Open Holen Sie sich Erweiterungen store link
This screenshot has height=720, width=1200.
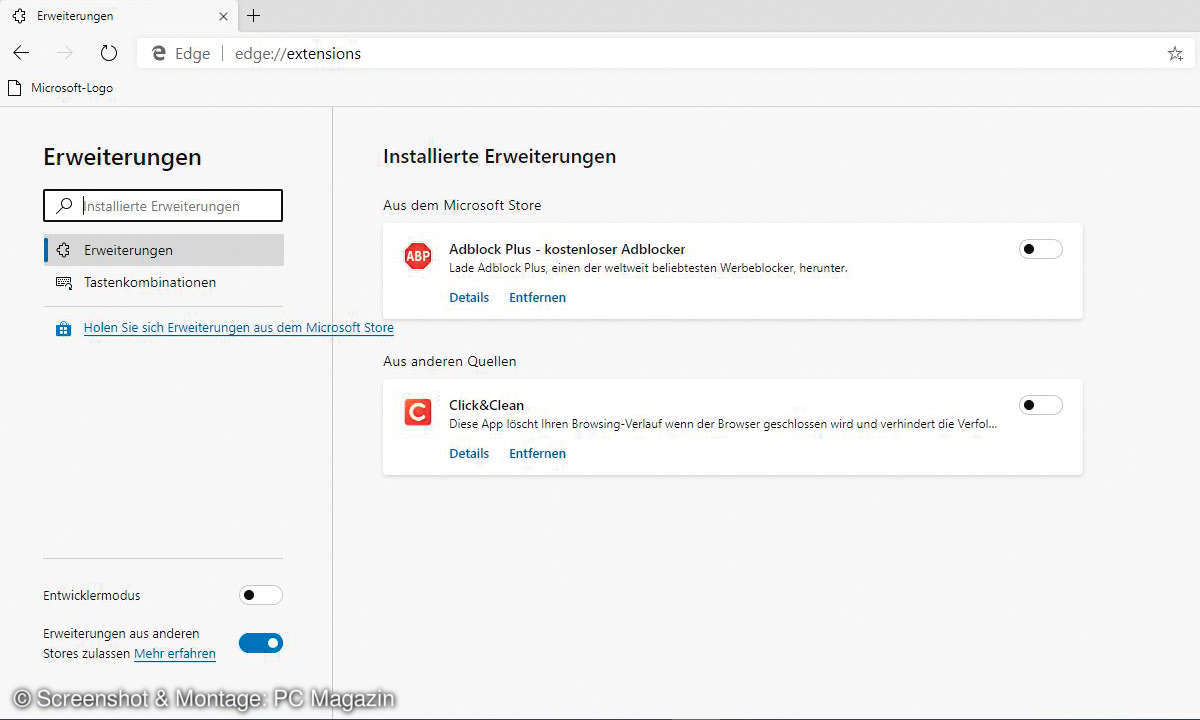pos(238,328)
